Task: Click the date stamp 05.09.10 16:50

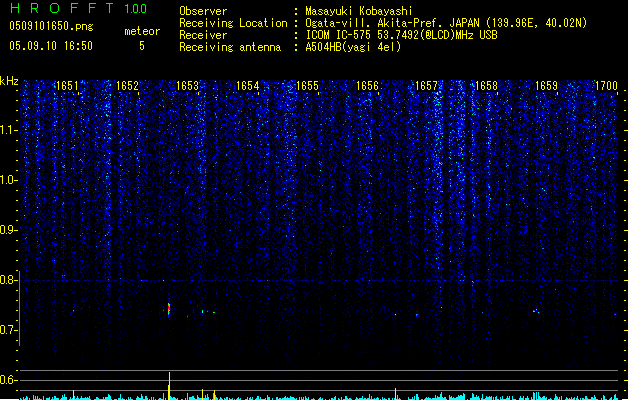Action: pyautogui.click(x=51, y=46)
